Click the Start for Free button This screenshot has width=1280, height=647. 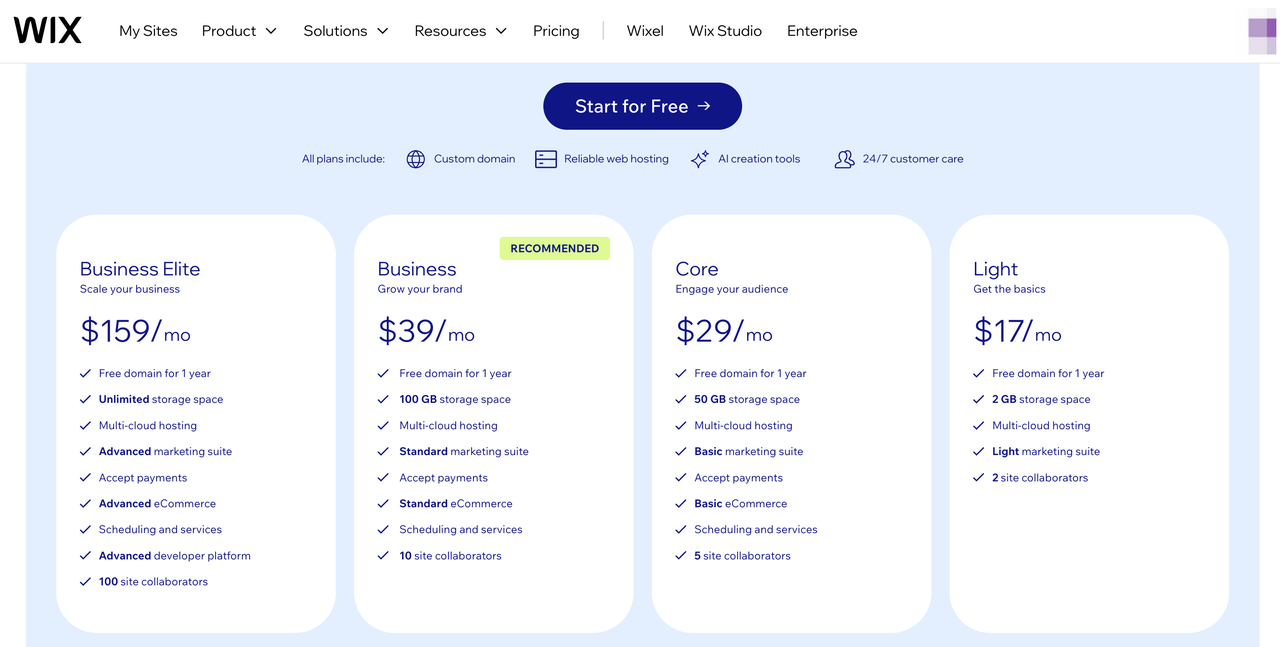642,106
